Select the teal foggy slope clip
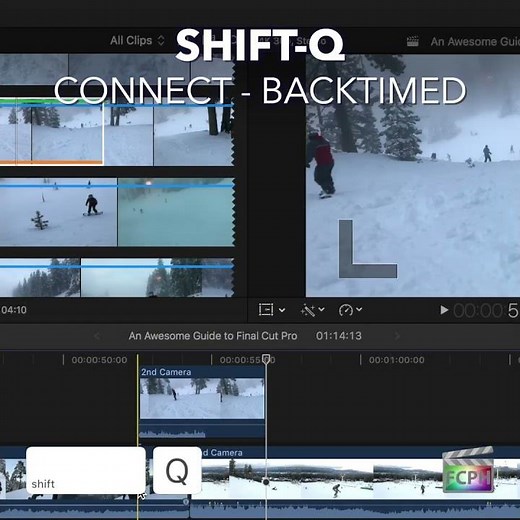 (x=176, y=213)
